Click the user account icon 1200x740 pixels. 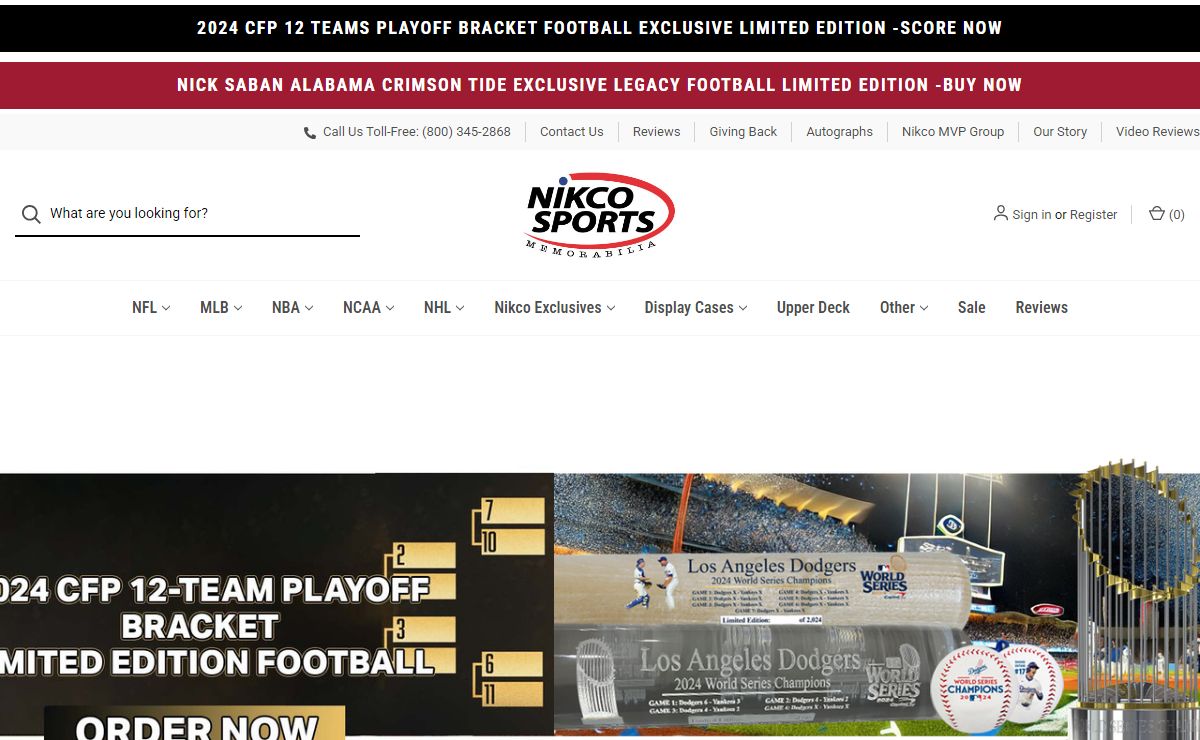tap(1000, 213)
